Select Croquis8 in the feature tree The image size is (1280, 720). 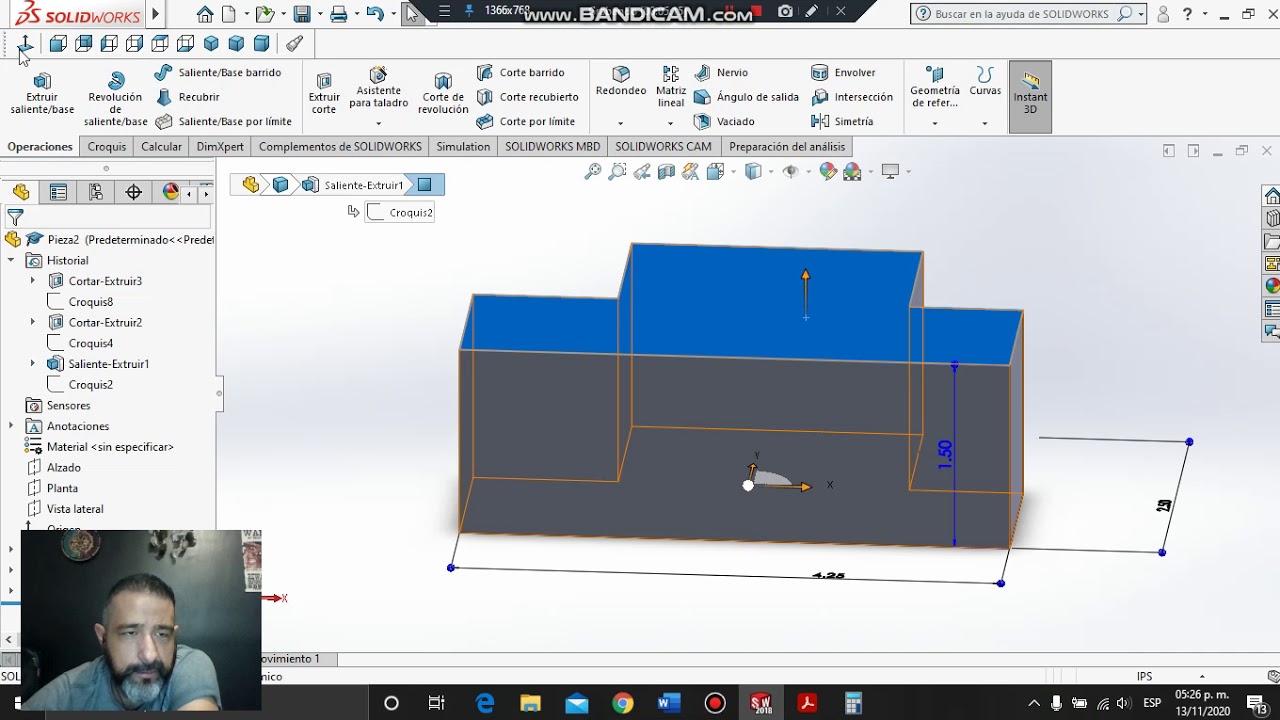90,302
